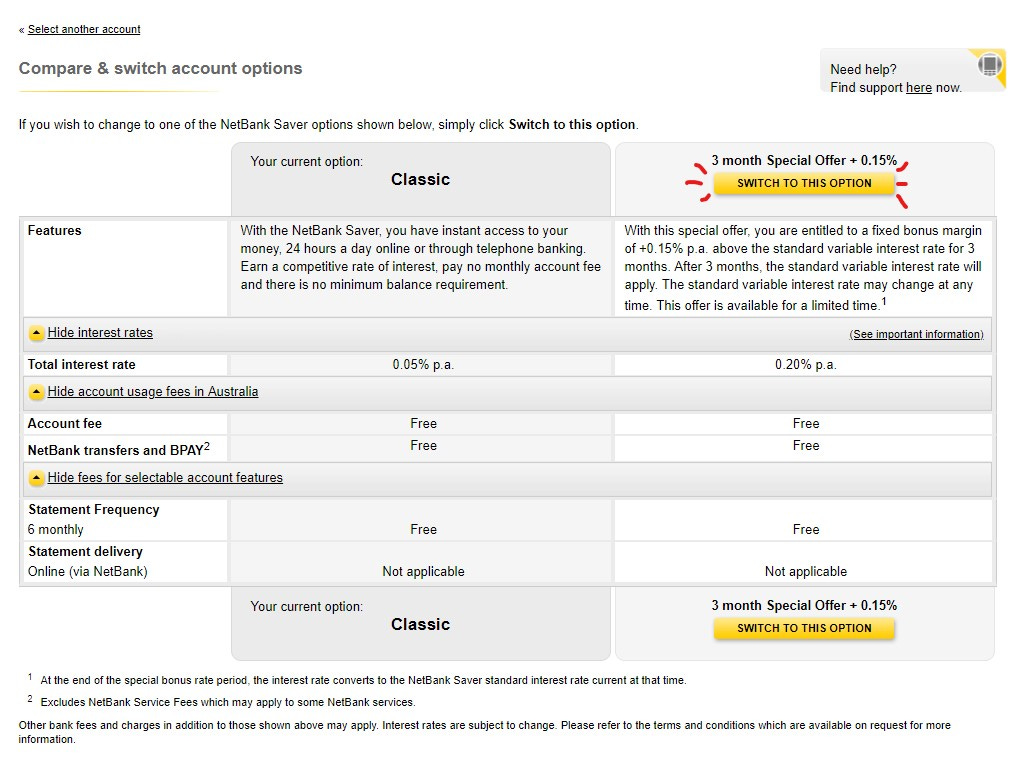The image size is (1019, 760).
Task: Click top 'Classic' current option heading
Action: [x=420, y=179]
